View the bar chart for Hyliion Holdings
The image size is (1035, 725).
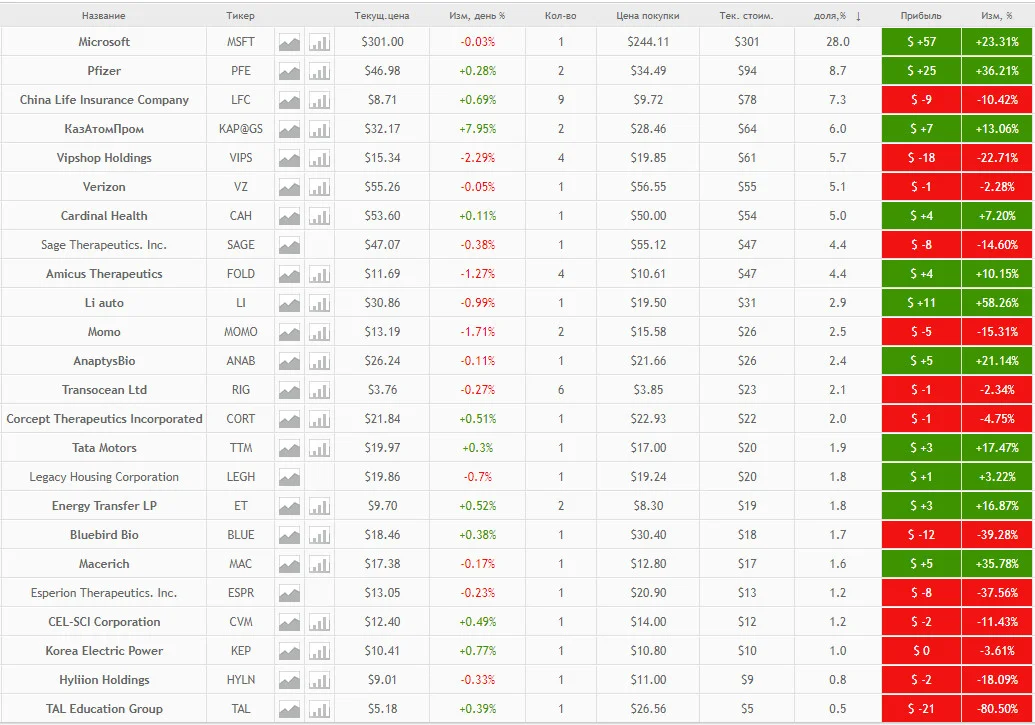click(319, 682)
